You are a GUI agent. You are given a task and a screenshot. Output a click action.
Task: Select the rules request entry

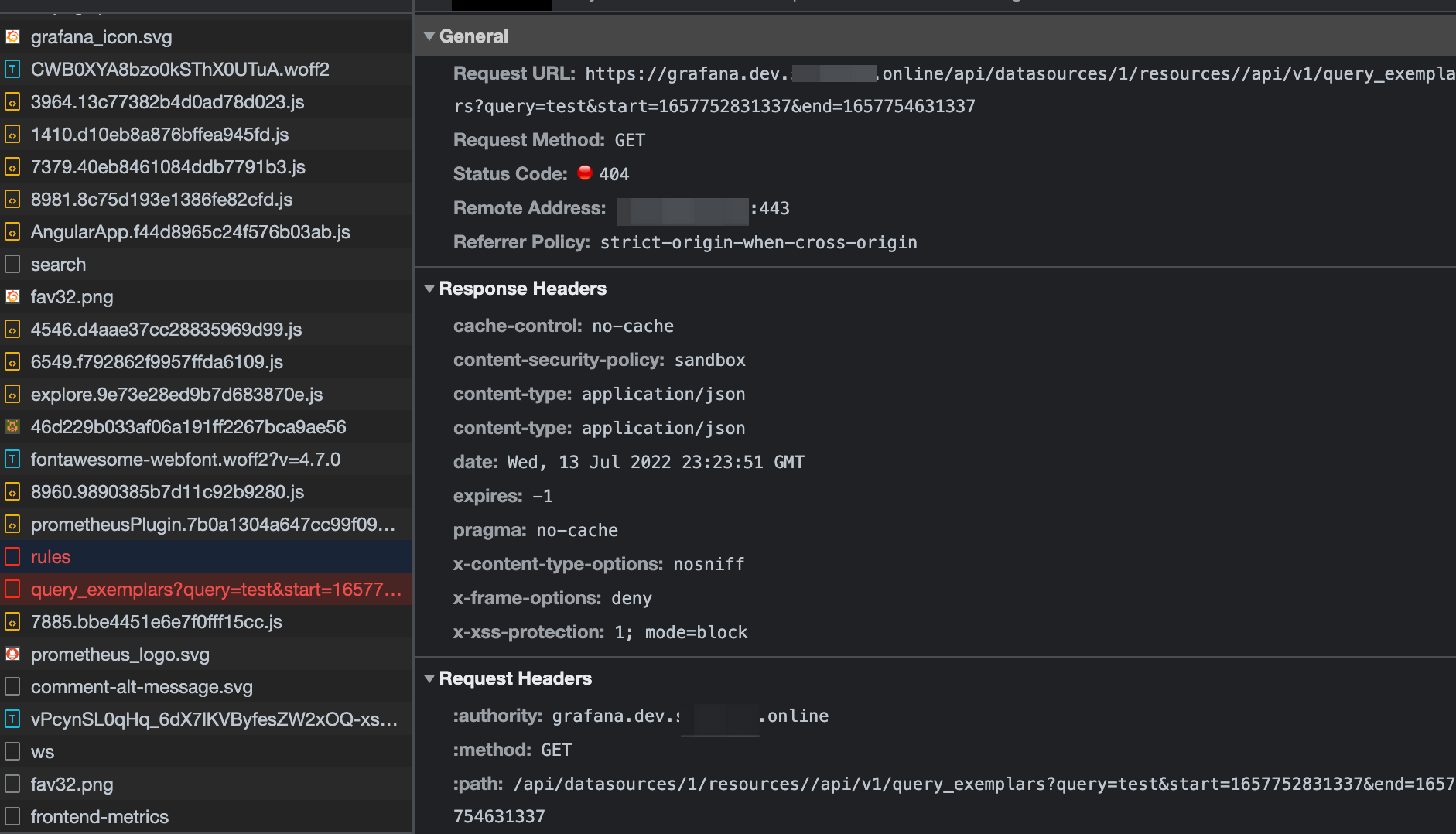(x=50, y=556)
